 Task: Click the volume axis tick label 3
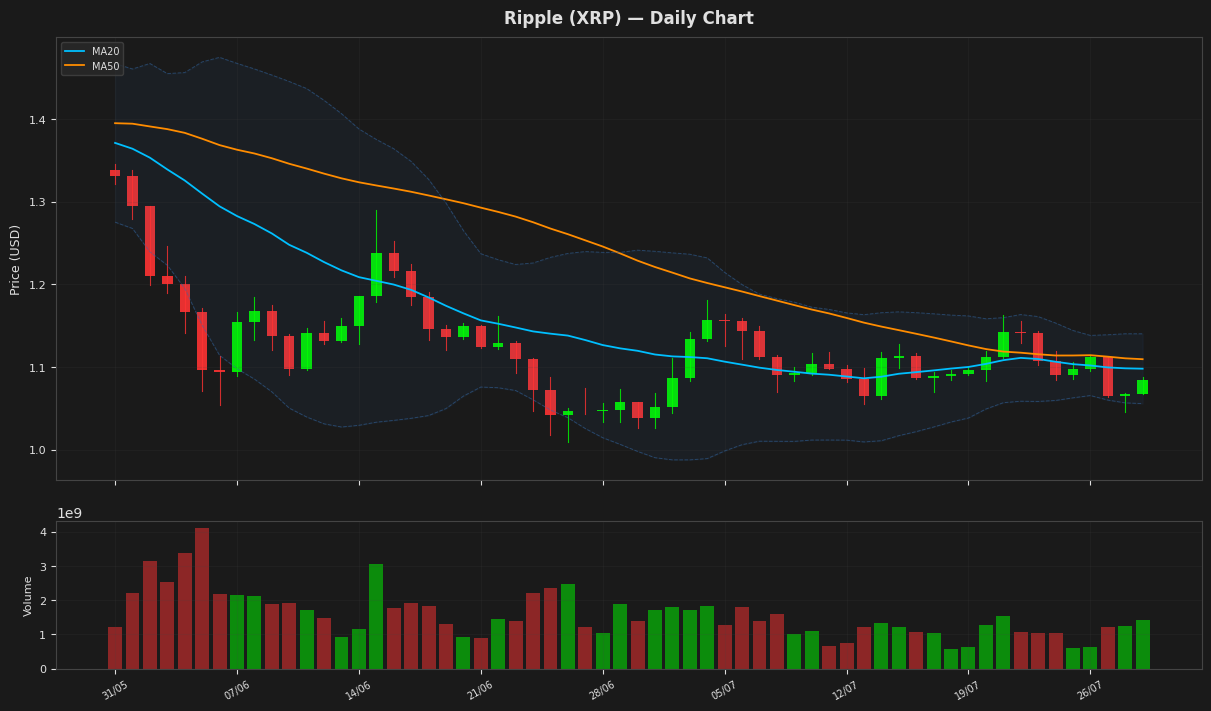click(44, 567)
